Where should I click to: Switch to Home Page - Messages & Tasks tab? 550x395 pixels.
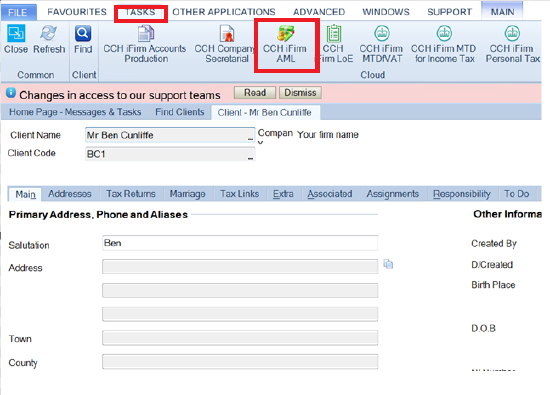[75, 112]
